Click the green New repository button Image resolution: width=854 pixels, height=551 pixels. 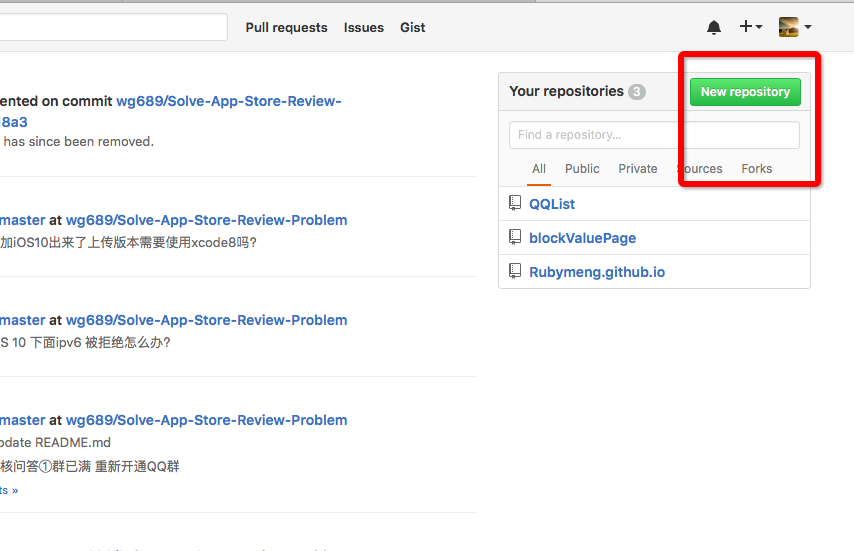pos(745,92)
